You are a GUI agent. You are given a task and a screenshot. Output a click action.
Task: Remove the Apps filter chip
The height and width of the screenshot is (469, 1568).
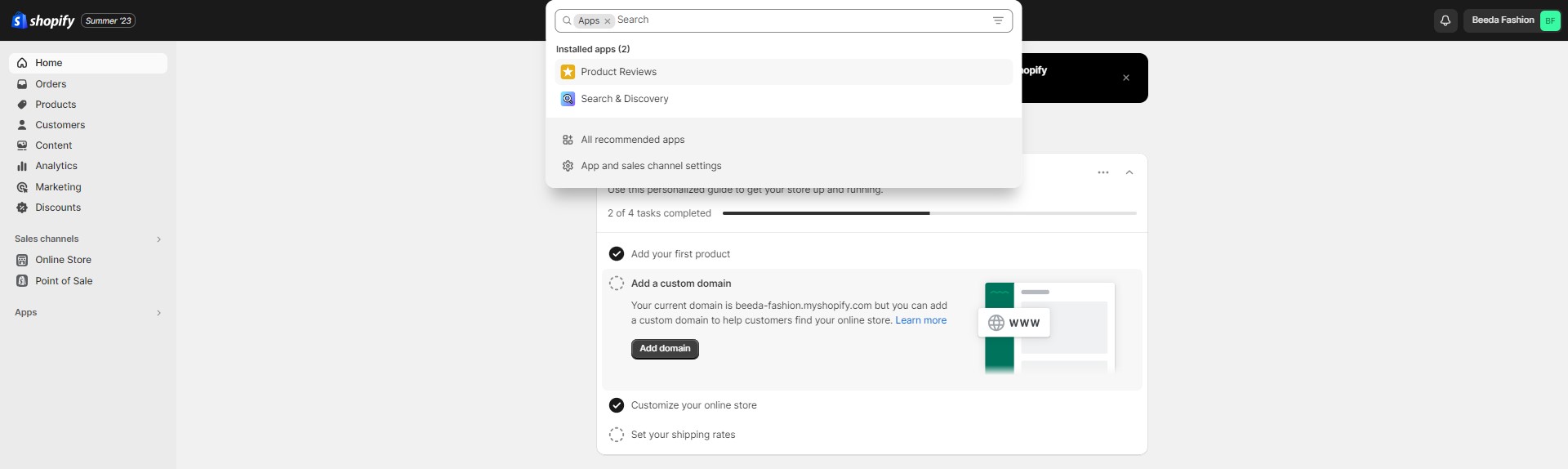point(608,21)
